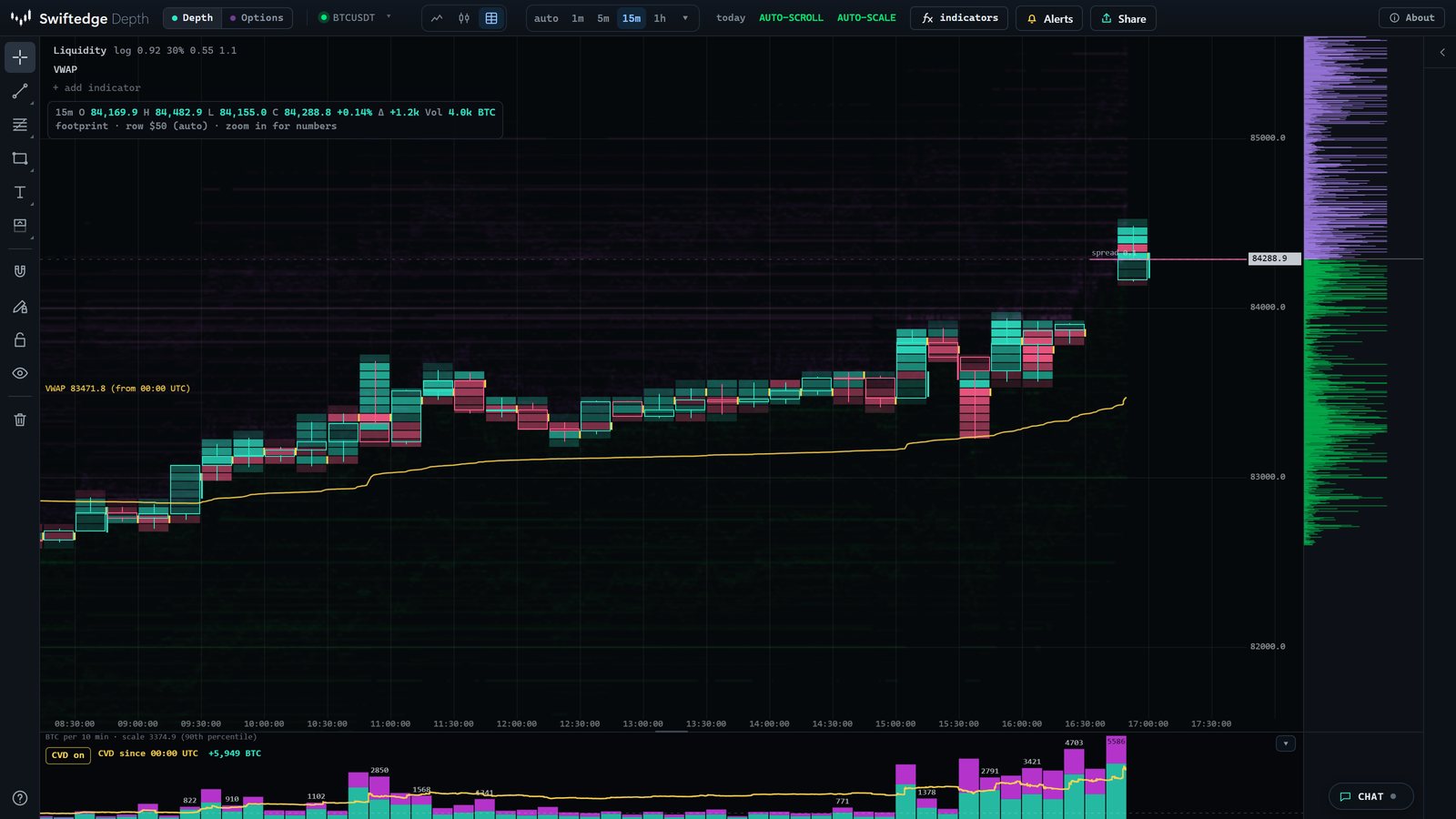Toggle AUTO-SCALE
Viewport: 1456px width, 819px height.
click(x=866, y=18)
